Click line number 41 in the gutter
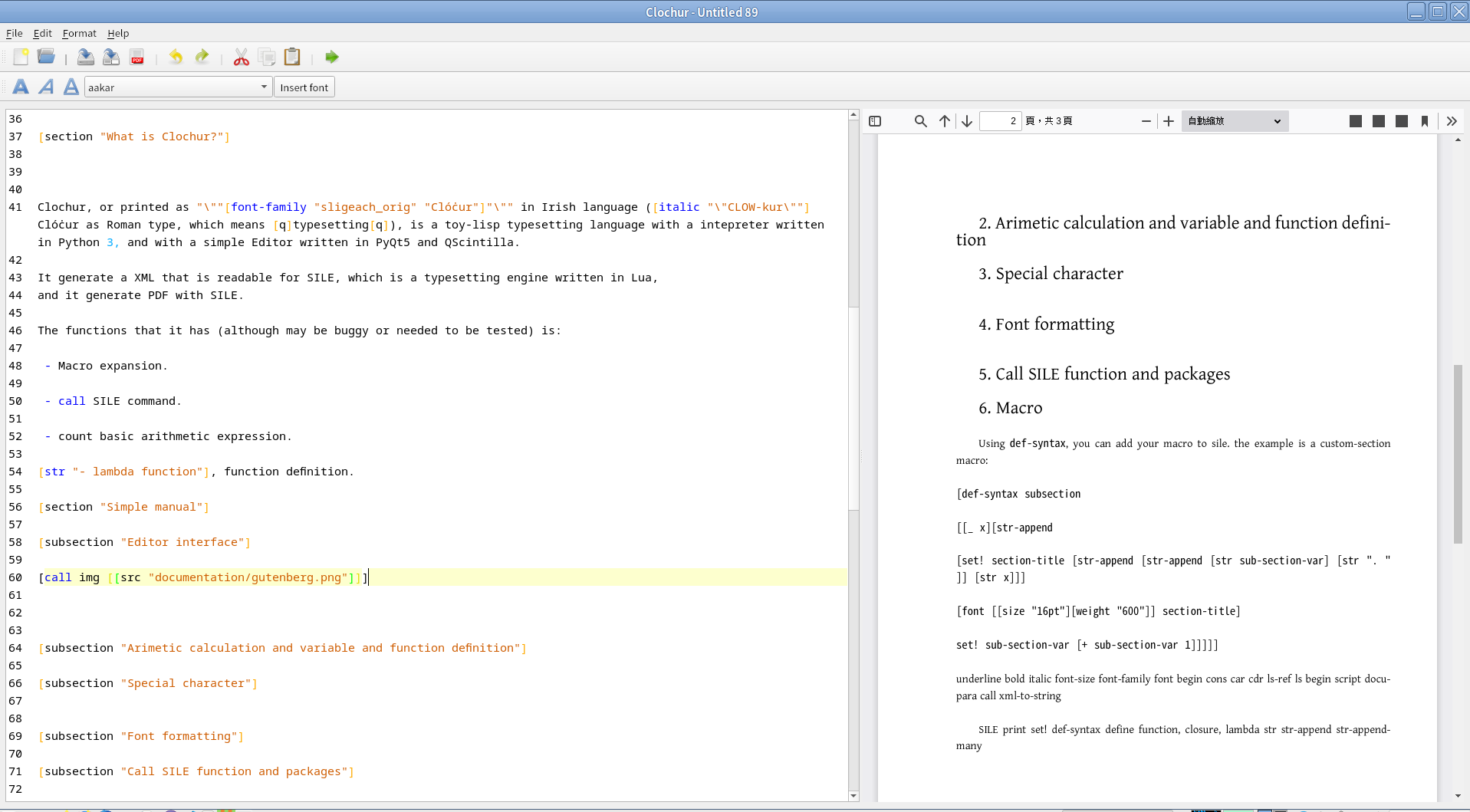 [x=15, y=207]
